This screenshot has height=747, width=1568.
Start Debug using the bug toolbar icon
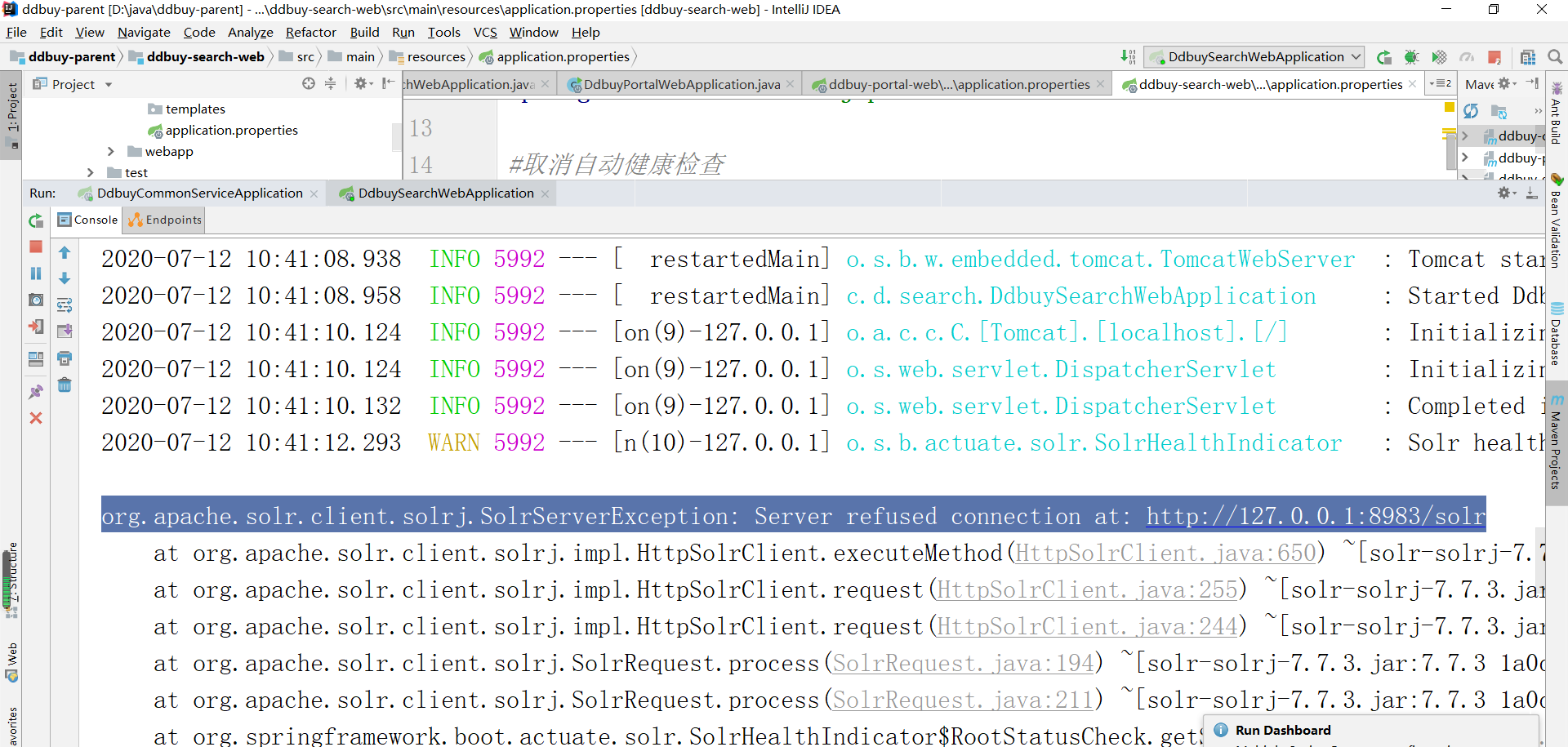[1413, 57]
